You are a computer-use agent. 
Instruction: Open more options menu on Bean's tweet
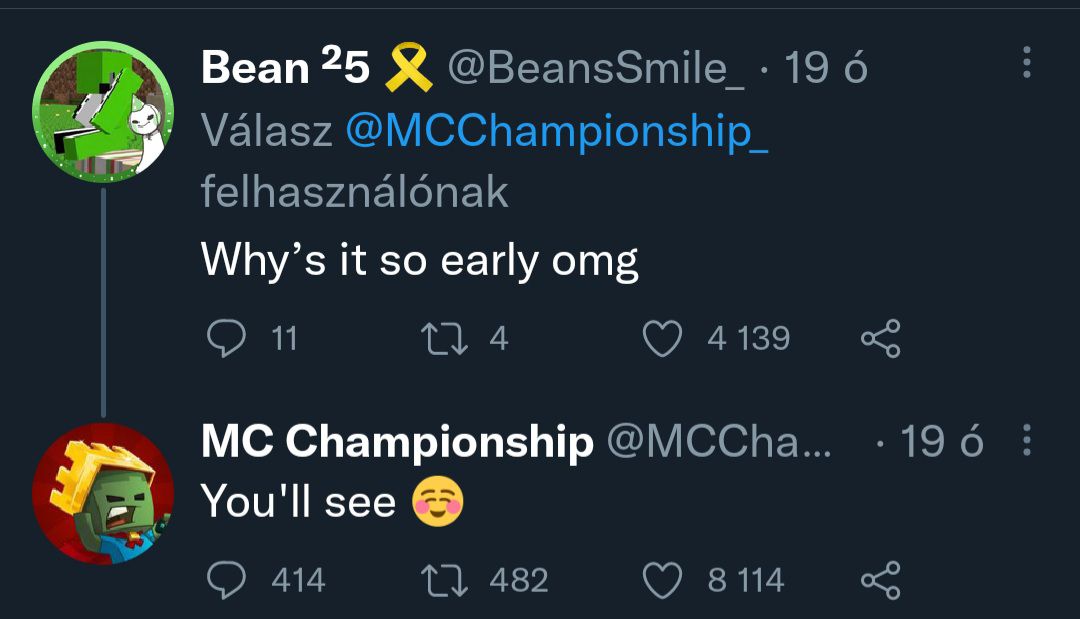click(1027, 62)
